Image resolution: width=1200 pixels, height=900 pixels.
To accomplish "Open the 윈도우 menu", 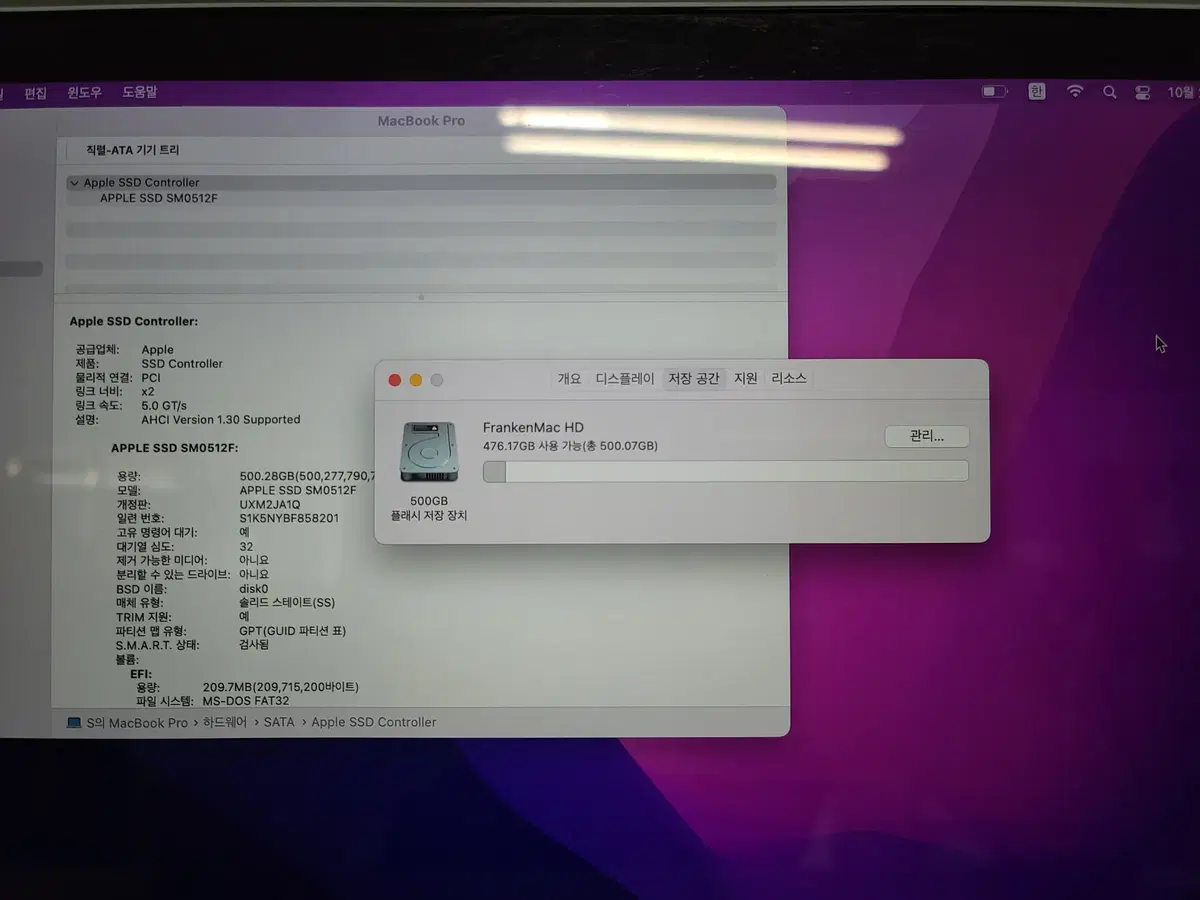I will coord(84,92).
